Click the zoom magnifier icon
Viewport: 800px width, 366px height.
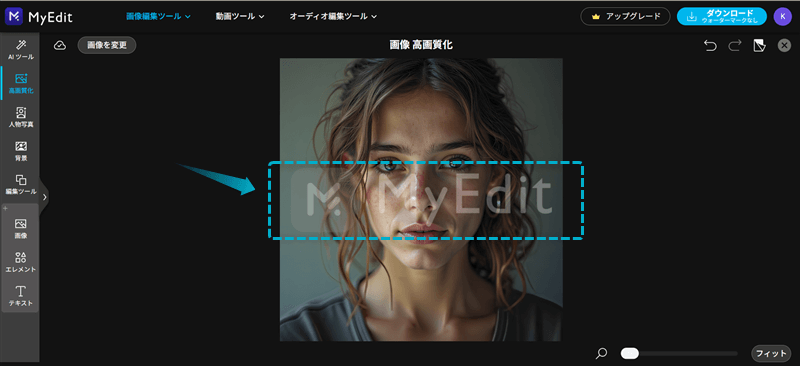602,353
